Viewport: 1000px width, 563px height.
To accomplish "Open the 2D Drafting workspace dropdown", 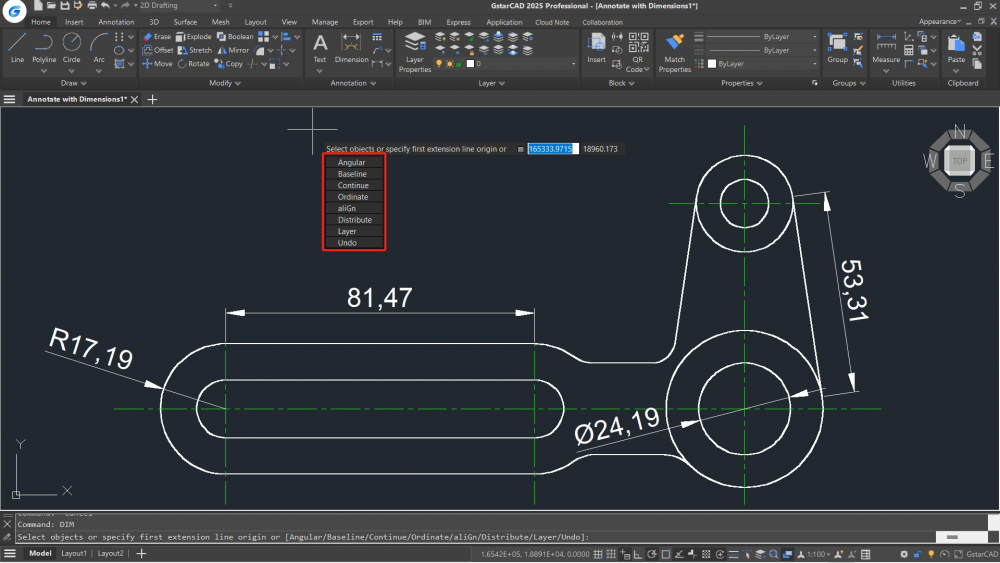I will [178, 6].
